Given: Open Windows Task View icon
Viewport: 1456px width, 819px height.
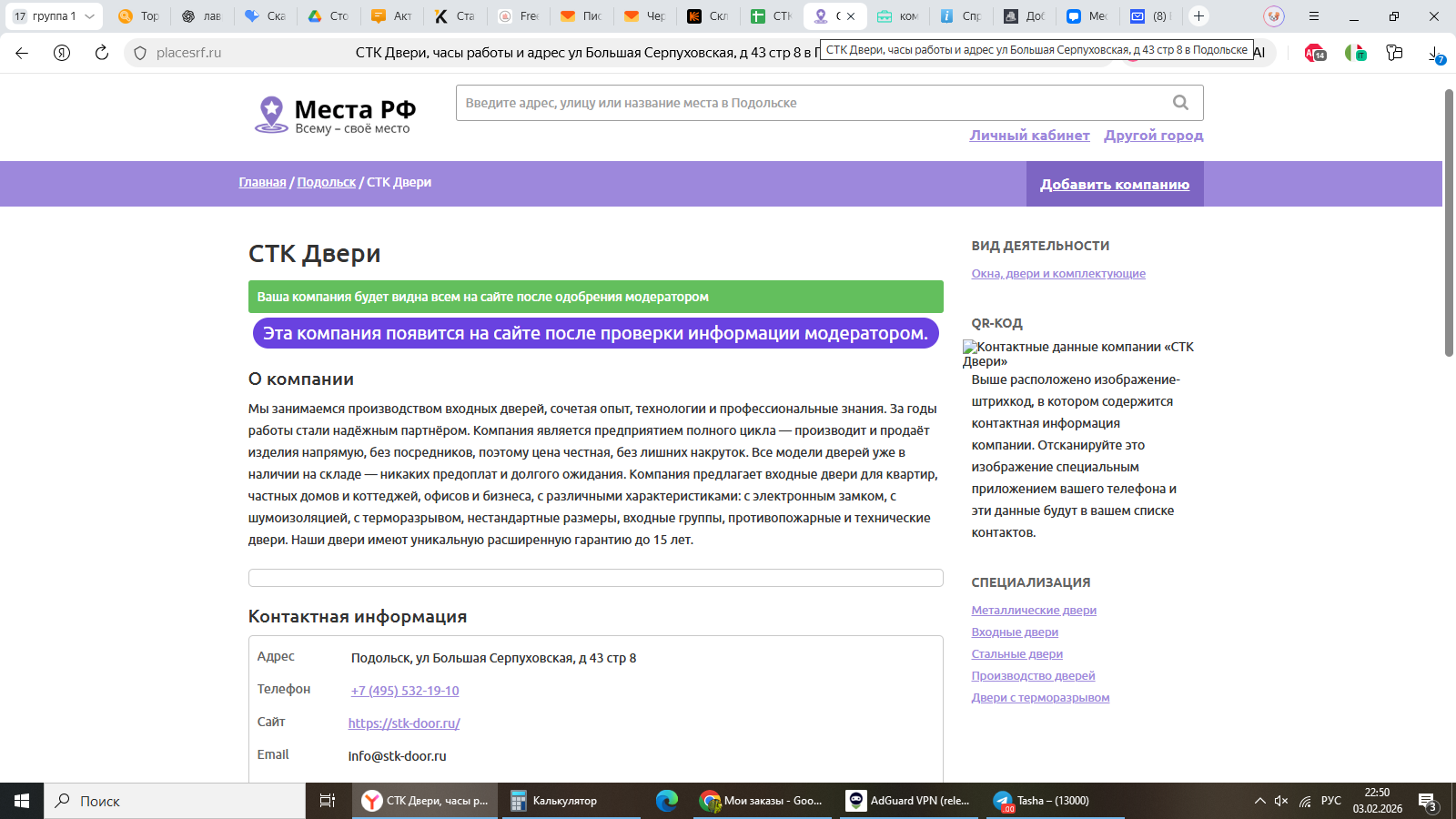Looking at the screenshot, I should coord(328,801).
